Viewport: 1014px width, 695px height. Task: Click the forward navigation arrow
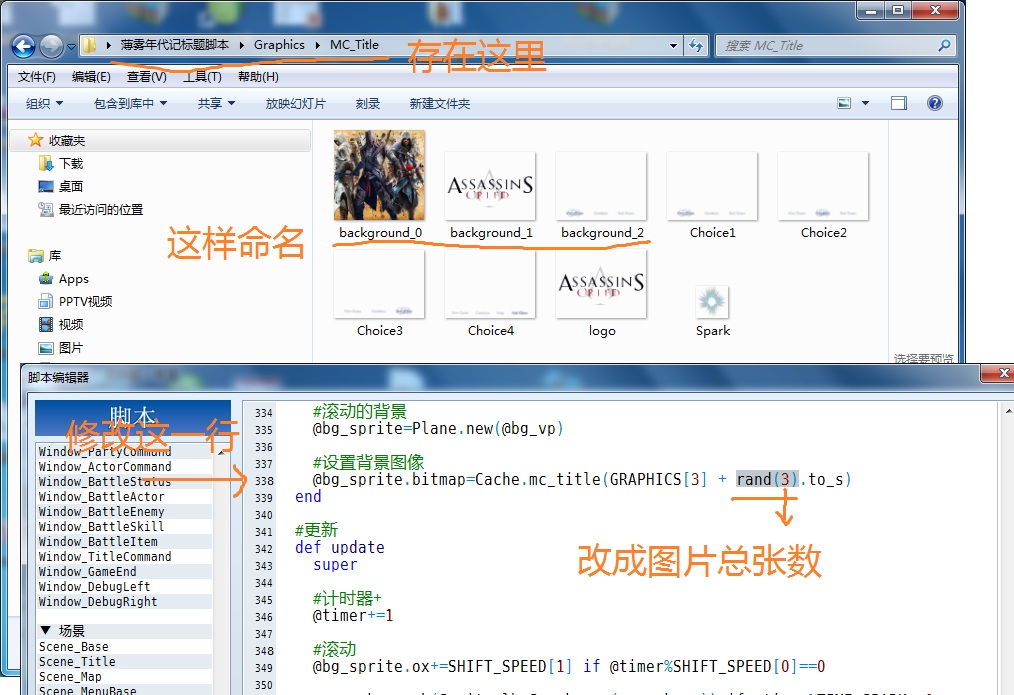51,46
